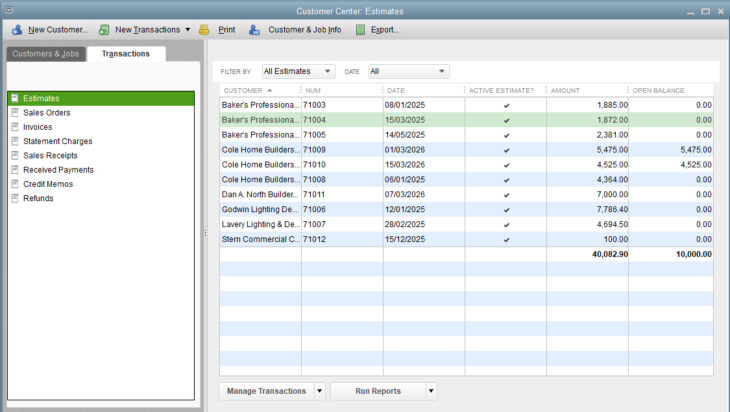Click the Print button label

[x=227, y=30]
